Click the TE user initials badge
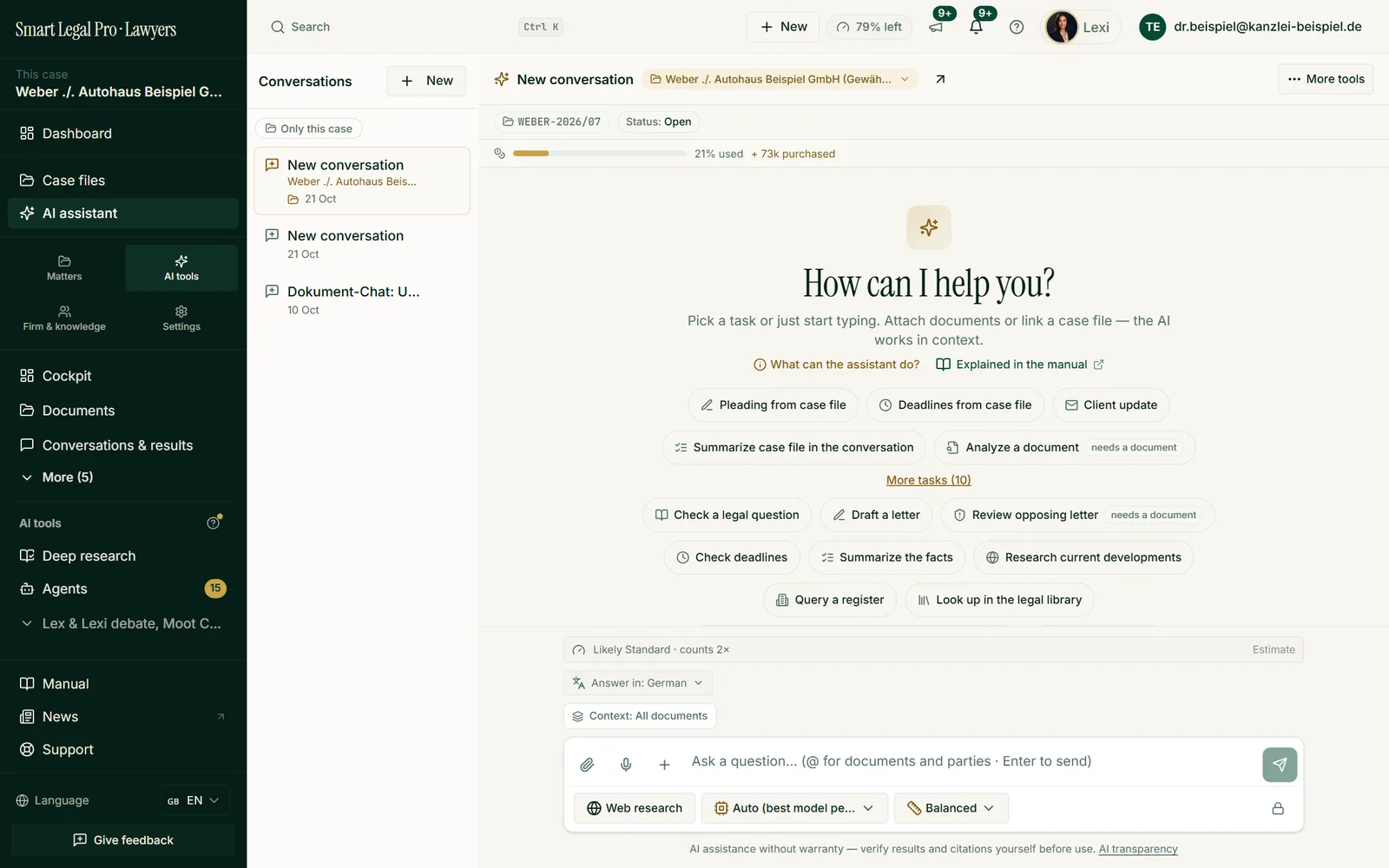Viewport: 1389px width, 868px height. [1152, 27]
